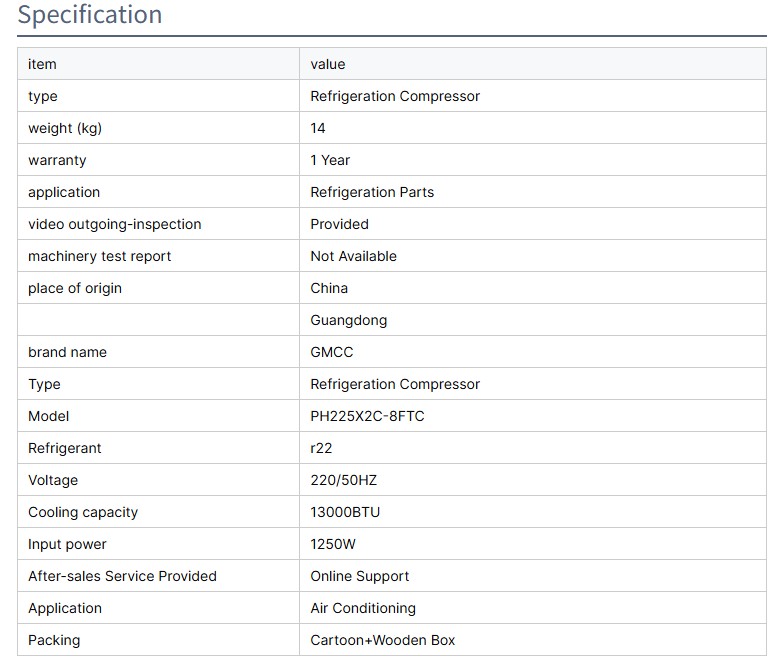Click the Voltage value 220/50HZ
Image resolution: width=781 pixels, height=666 pixels.
pyautogui.click(x=344, y=480)
